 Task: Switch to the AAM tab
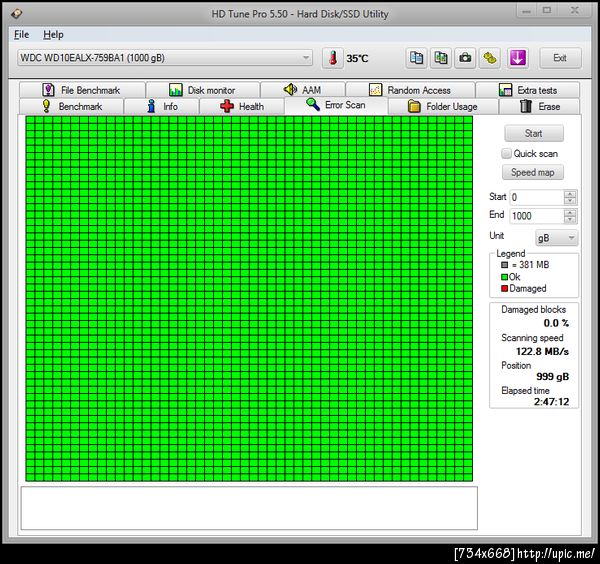303,90
